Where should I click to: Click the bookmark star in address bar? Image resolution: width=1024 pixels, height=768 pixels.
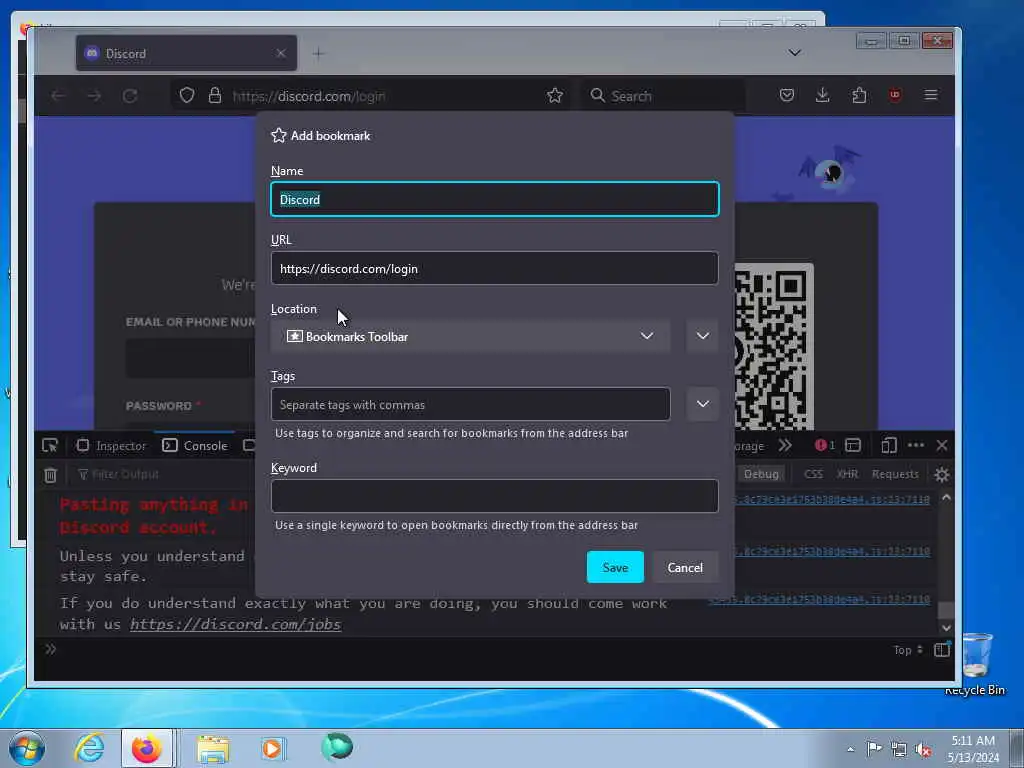click(x=554, y=96)
